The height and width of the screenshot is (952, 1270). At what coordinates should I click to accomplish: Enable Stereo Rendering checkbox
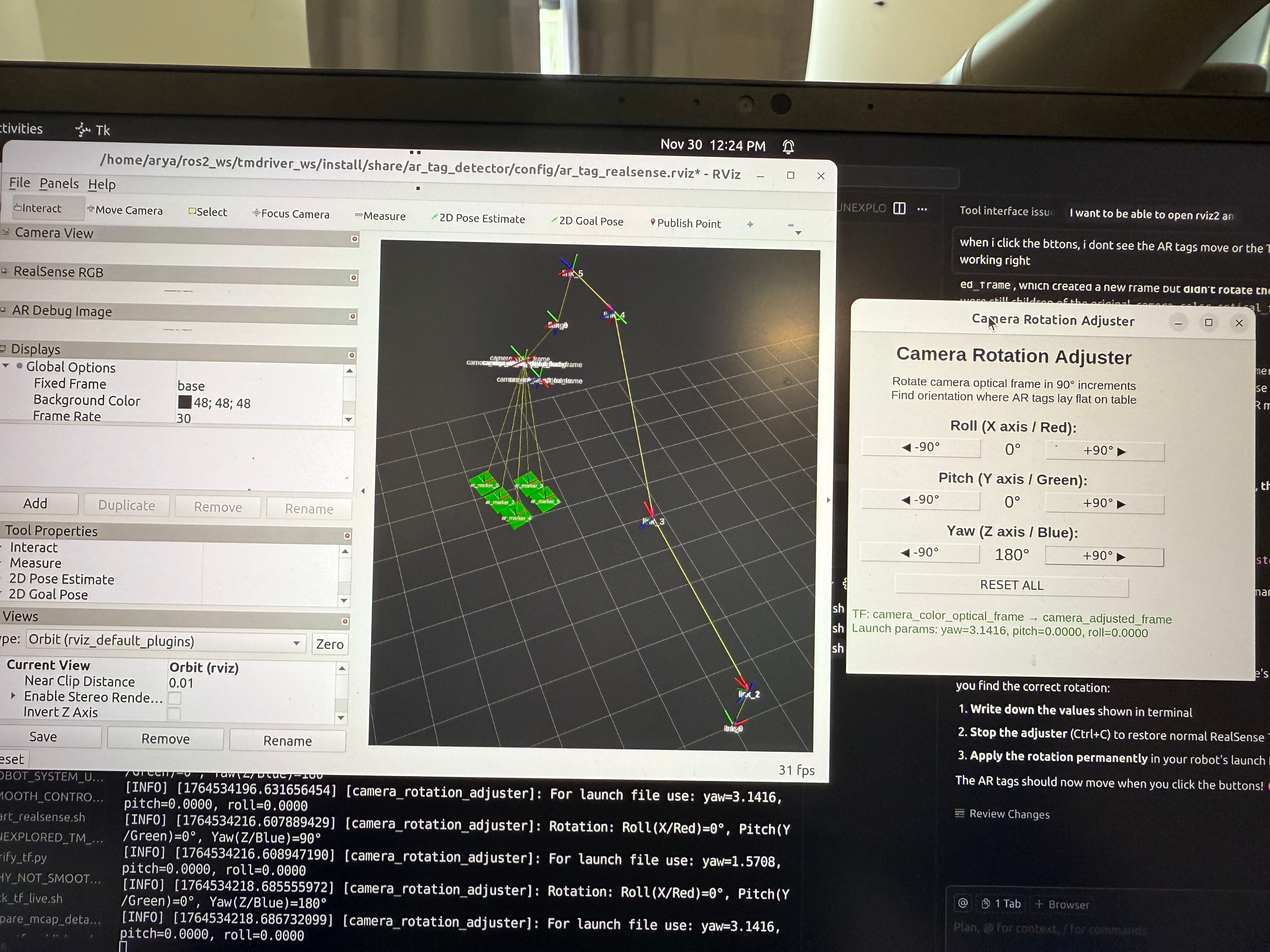point(175,698)
